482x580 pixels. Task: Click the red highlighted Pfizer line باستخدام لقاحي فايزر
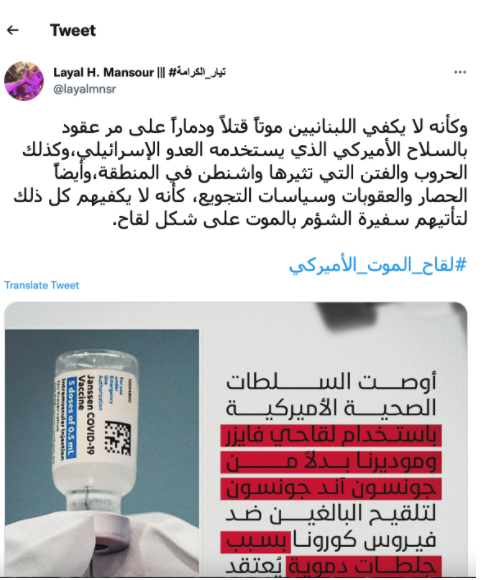(x=331, y=435)
